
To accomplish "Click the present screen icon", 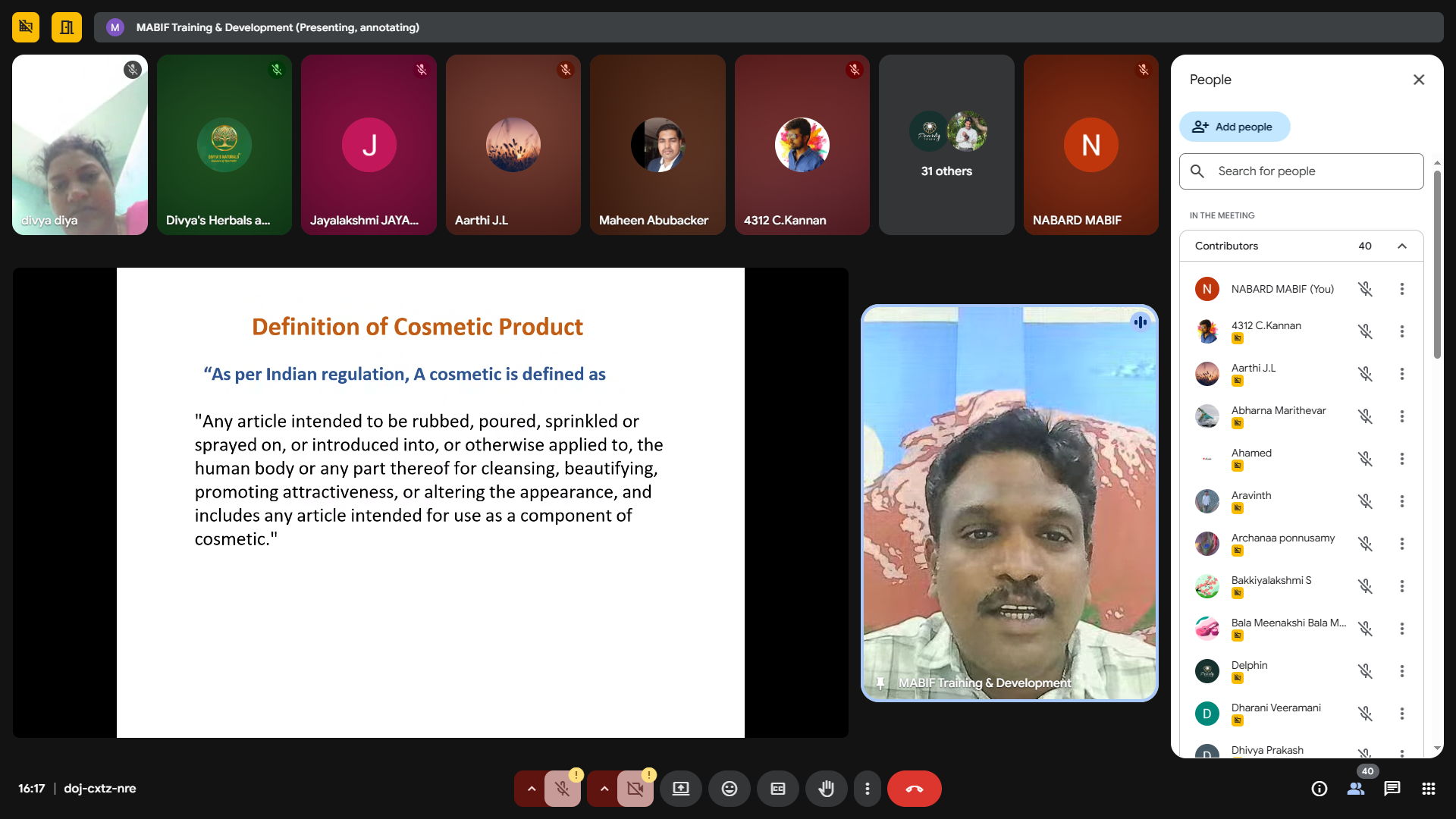I will click(680, 789).
